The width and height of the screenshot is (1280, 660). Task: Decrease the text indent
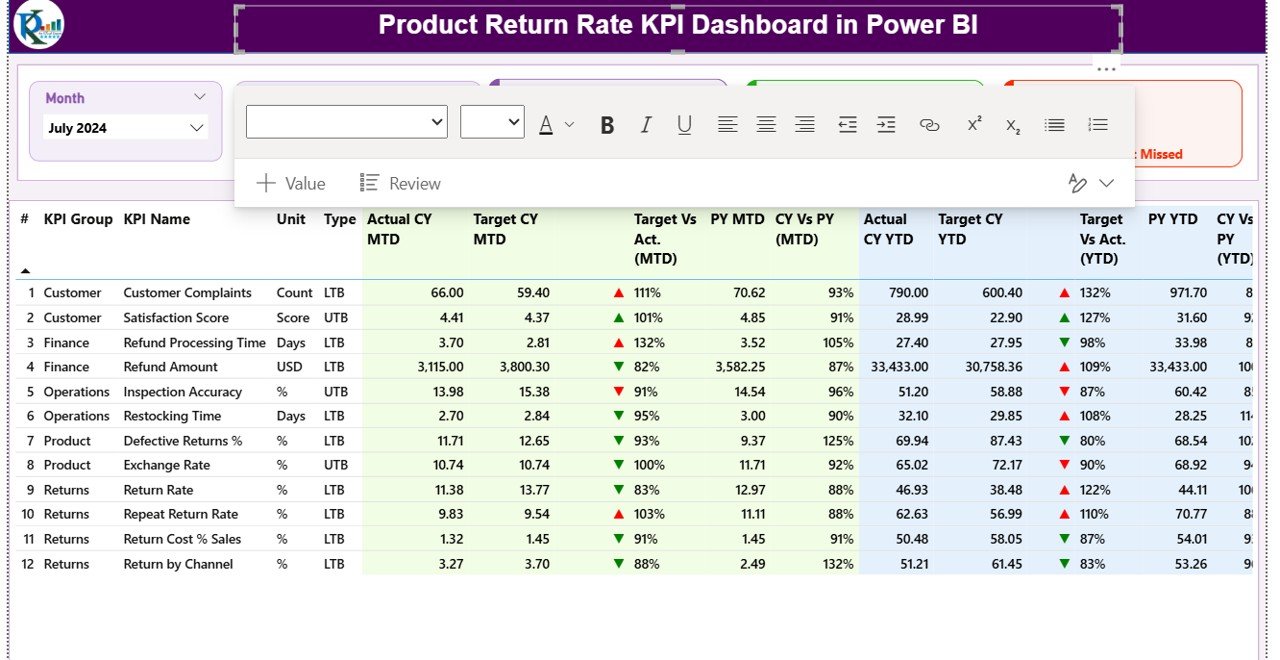coord(846,124)
